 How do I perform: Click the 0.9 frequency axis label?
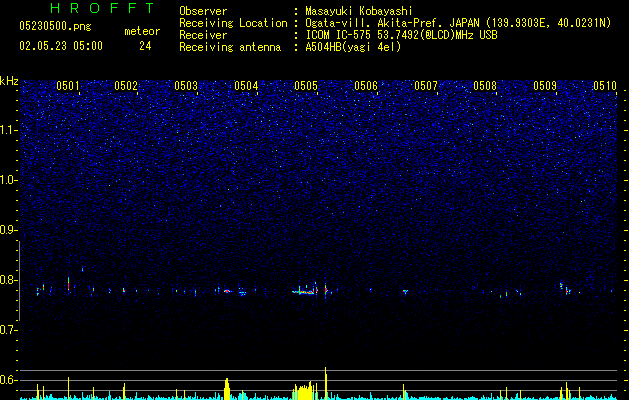point(8,230)
